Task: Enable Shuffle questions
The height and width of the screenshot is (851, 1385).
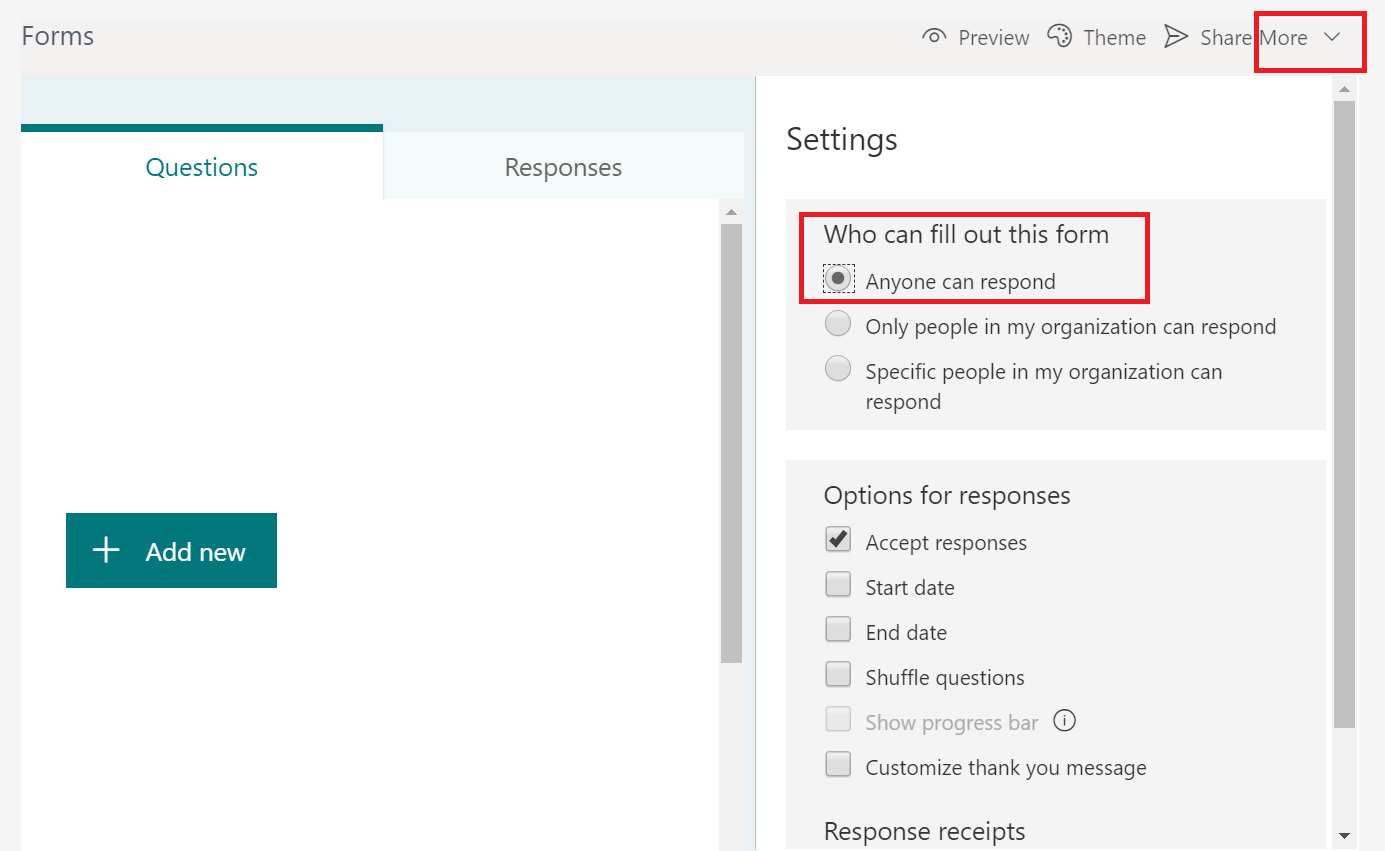Action: click(838, 674)
